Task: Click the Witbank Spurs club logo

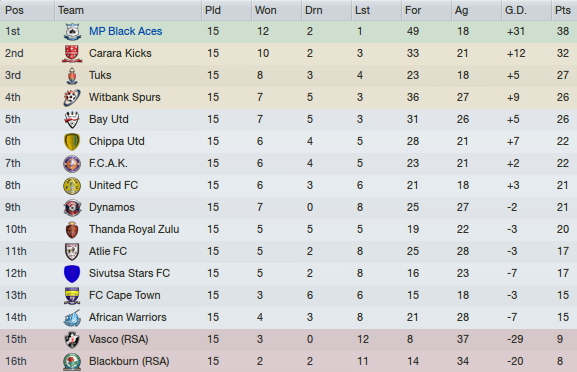Action: point(72,98)
